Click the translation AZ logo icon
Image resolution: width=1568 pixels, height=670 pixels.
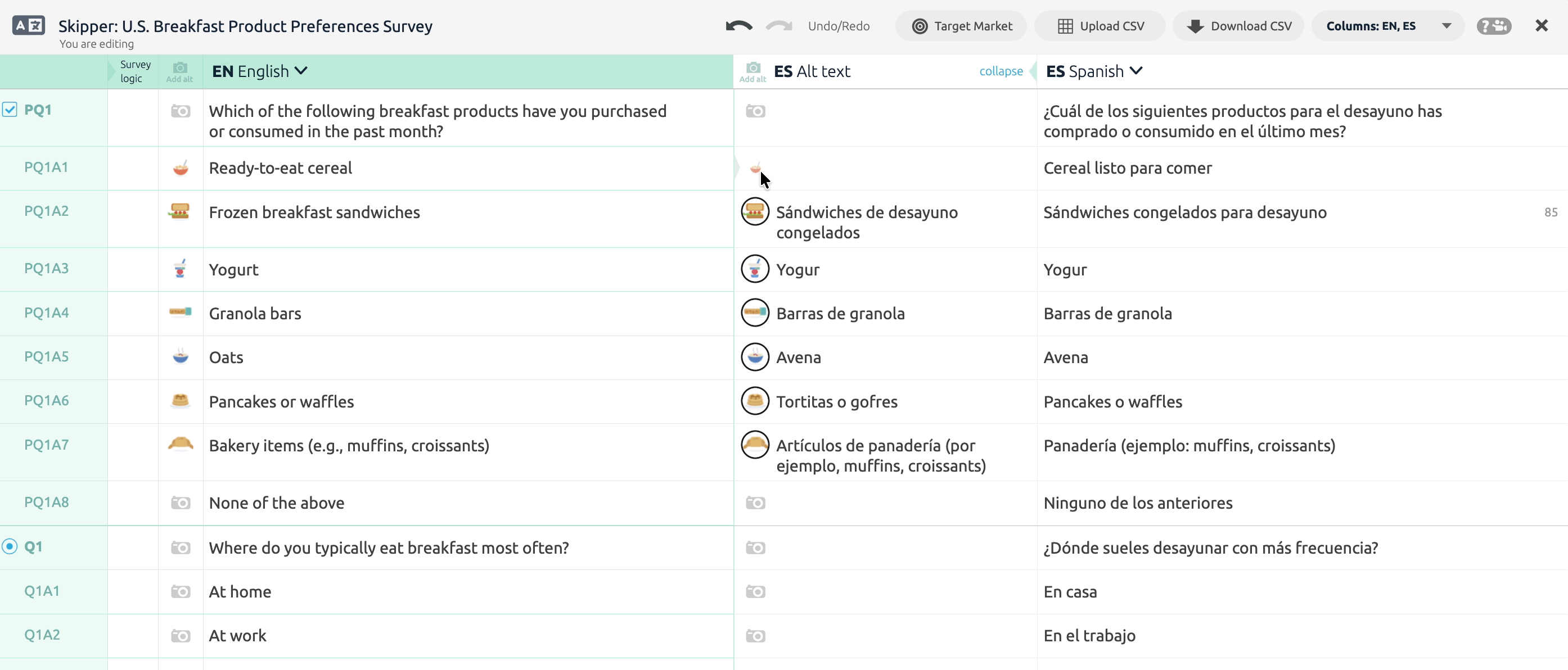coord(28,25)
